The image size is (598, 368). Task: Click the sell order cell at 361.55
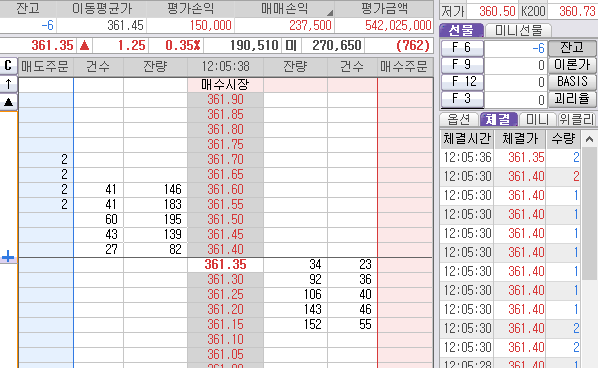(x=46, y=204)
